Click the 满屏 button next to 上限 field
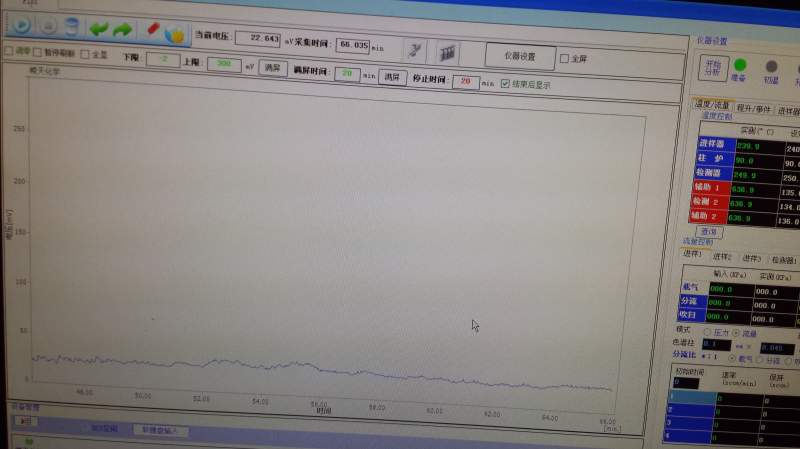The image size is (800, 449). point(272,68)
